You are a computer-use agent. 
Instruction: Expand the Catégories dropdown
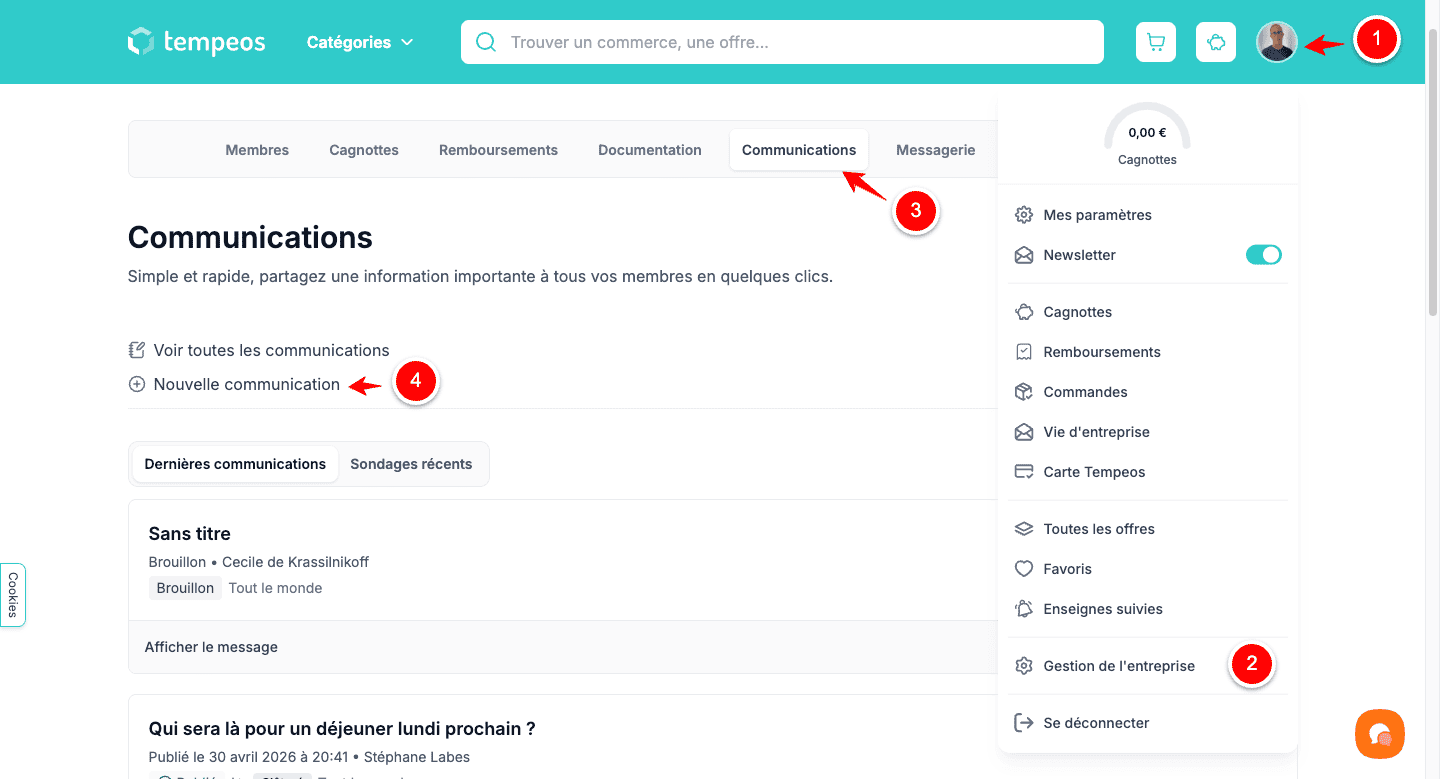360,42
